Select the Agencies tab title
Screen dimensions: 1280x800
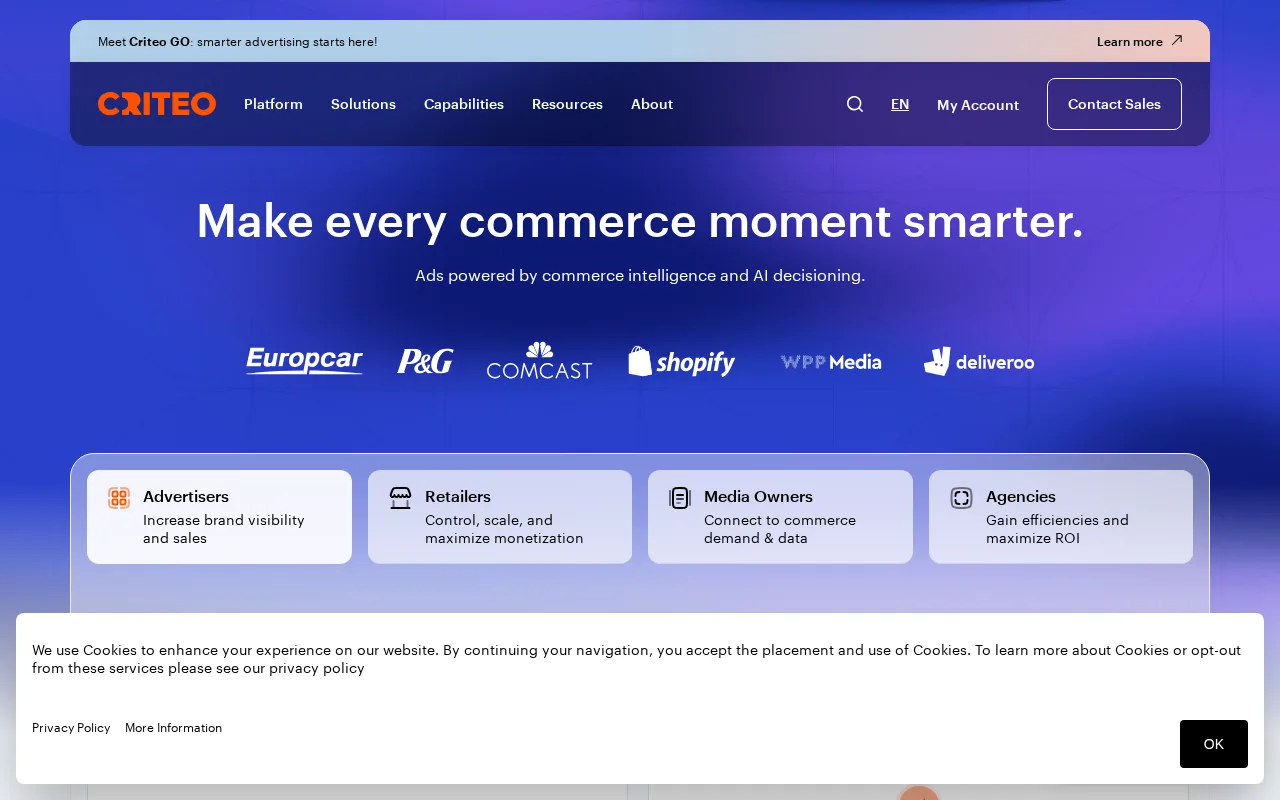point(1021,496)
